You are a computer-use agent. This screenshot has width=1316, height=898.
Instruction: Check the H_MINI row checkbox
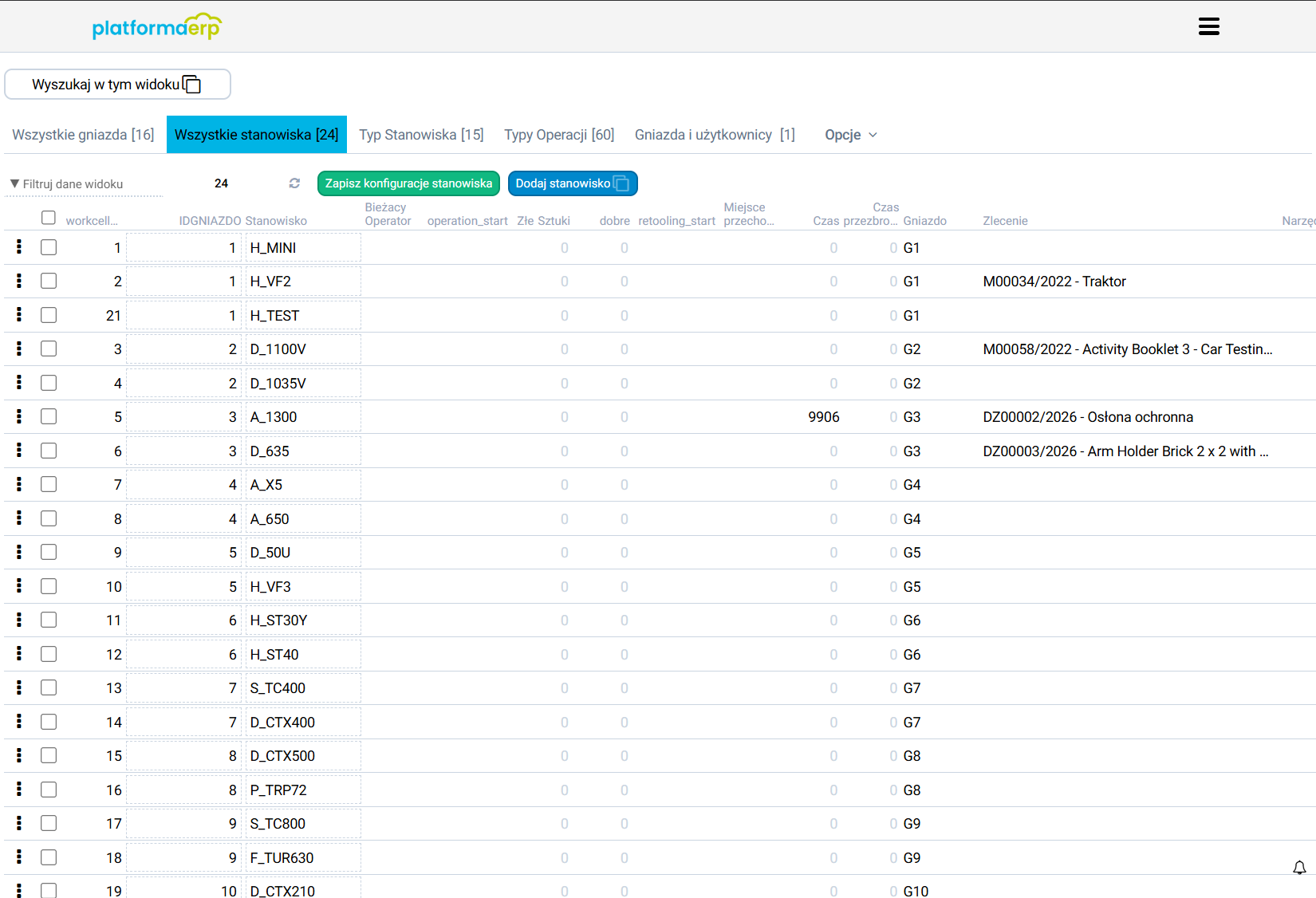pos(49,247)
